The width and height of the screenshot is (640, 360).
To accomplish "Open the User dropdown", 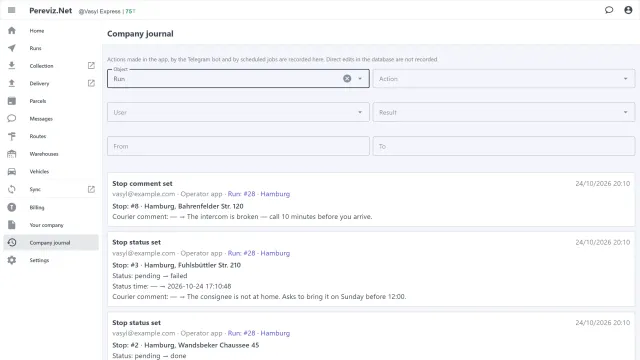I will click(238, 112).
